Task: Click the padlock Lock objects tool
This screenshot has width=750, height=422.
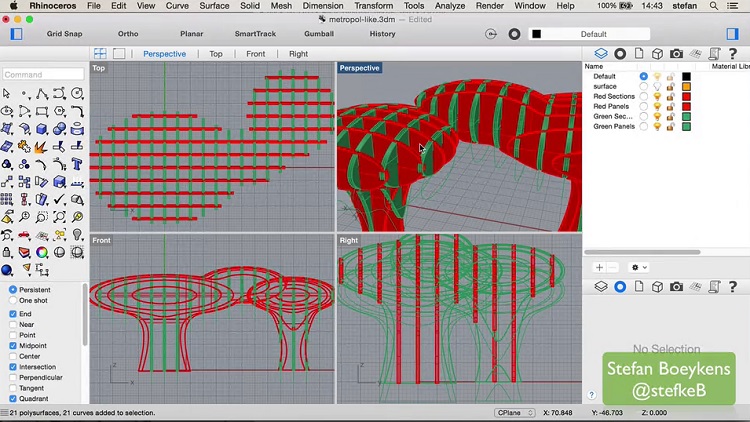Action: 7,252
